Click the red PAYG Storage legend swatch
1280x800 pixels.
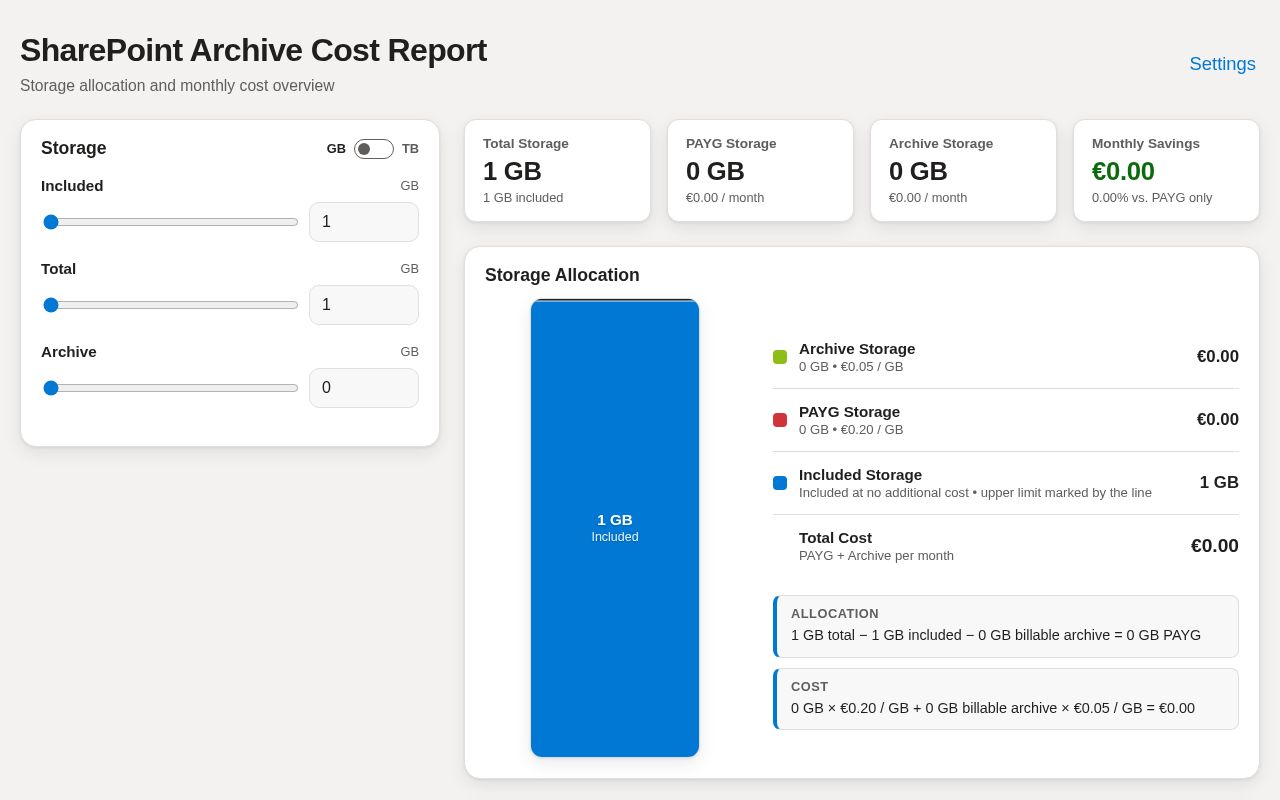coord(780,420)
